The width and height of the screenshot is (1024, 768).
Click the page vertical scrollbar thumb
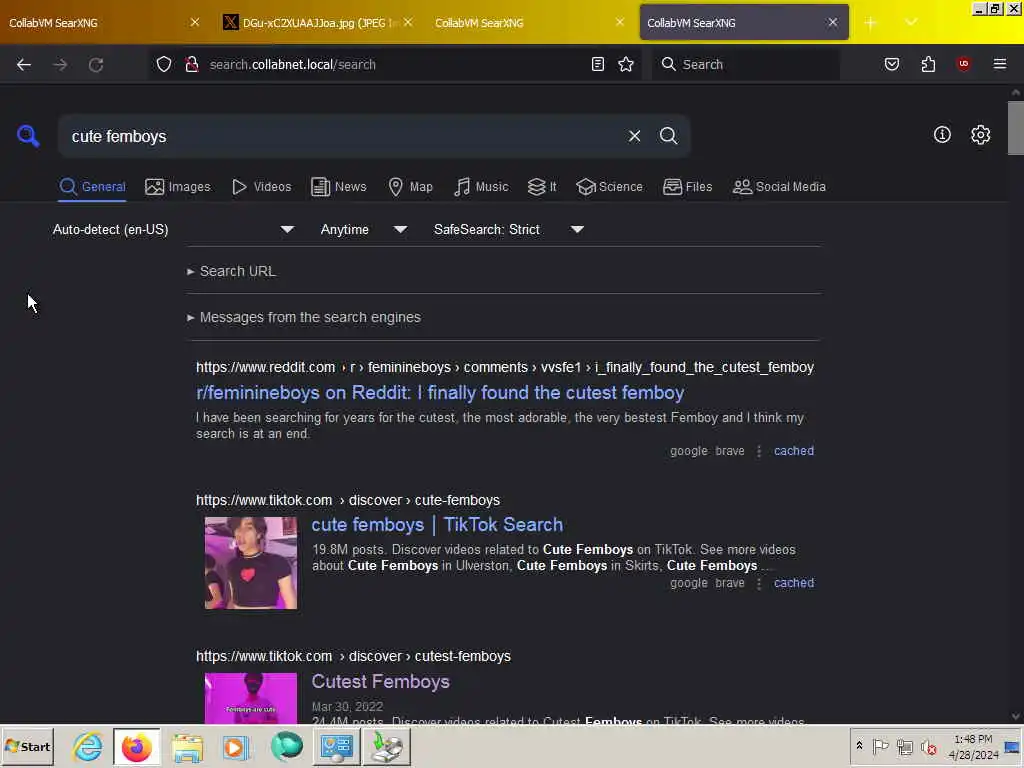[1016, 128]
